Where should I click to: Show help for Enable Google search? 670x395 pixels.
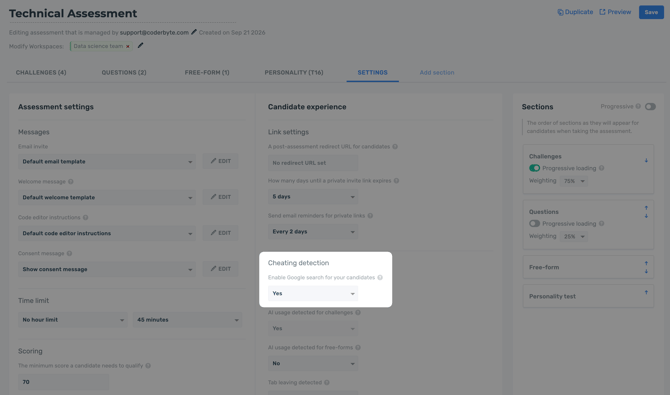tap(380, 277)
